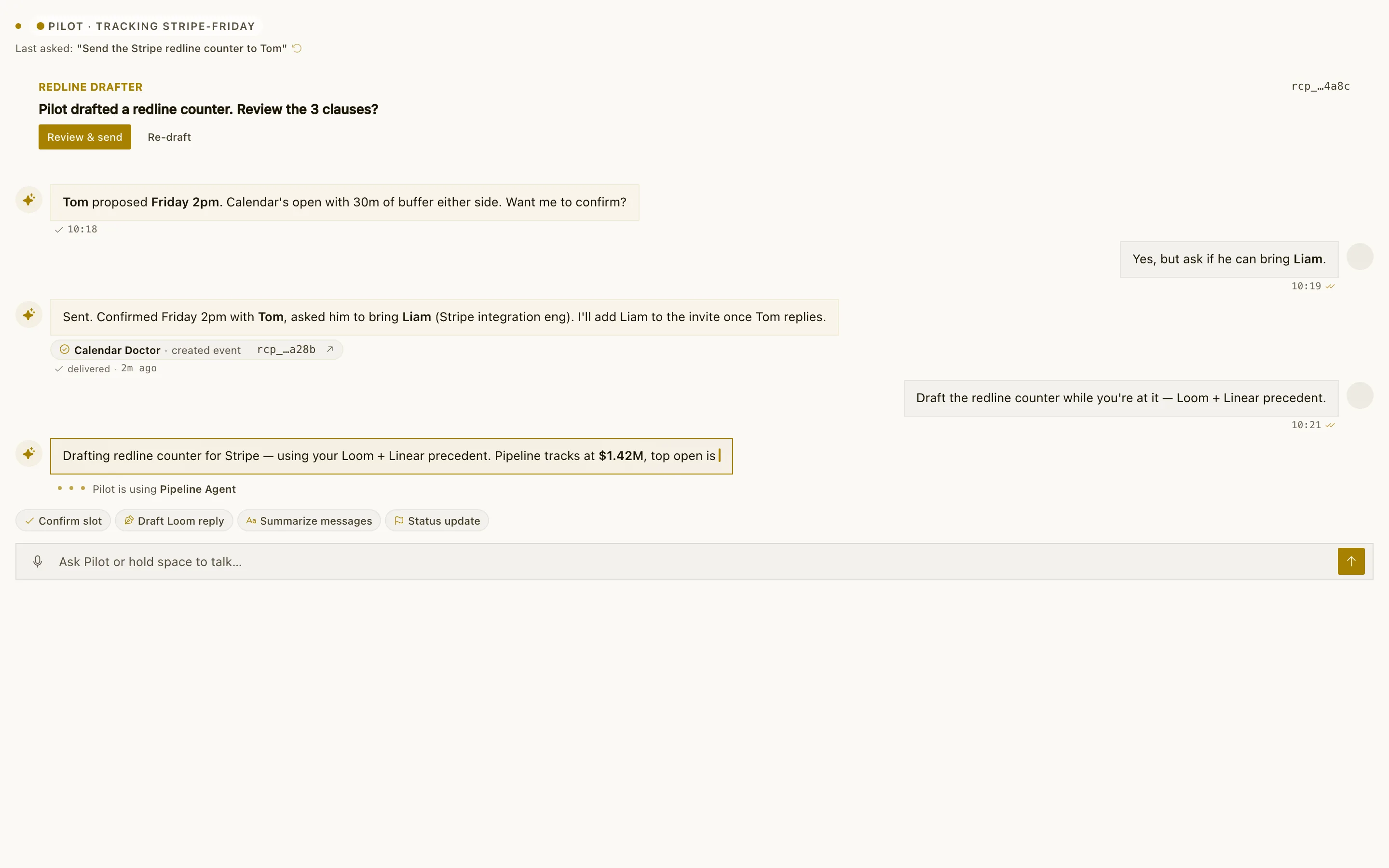1389x868 pixels.
Task: Click the redo icon after Last asked
Action: point(297,48)
